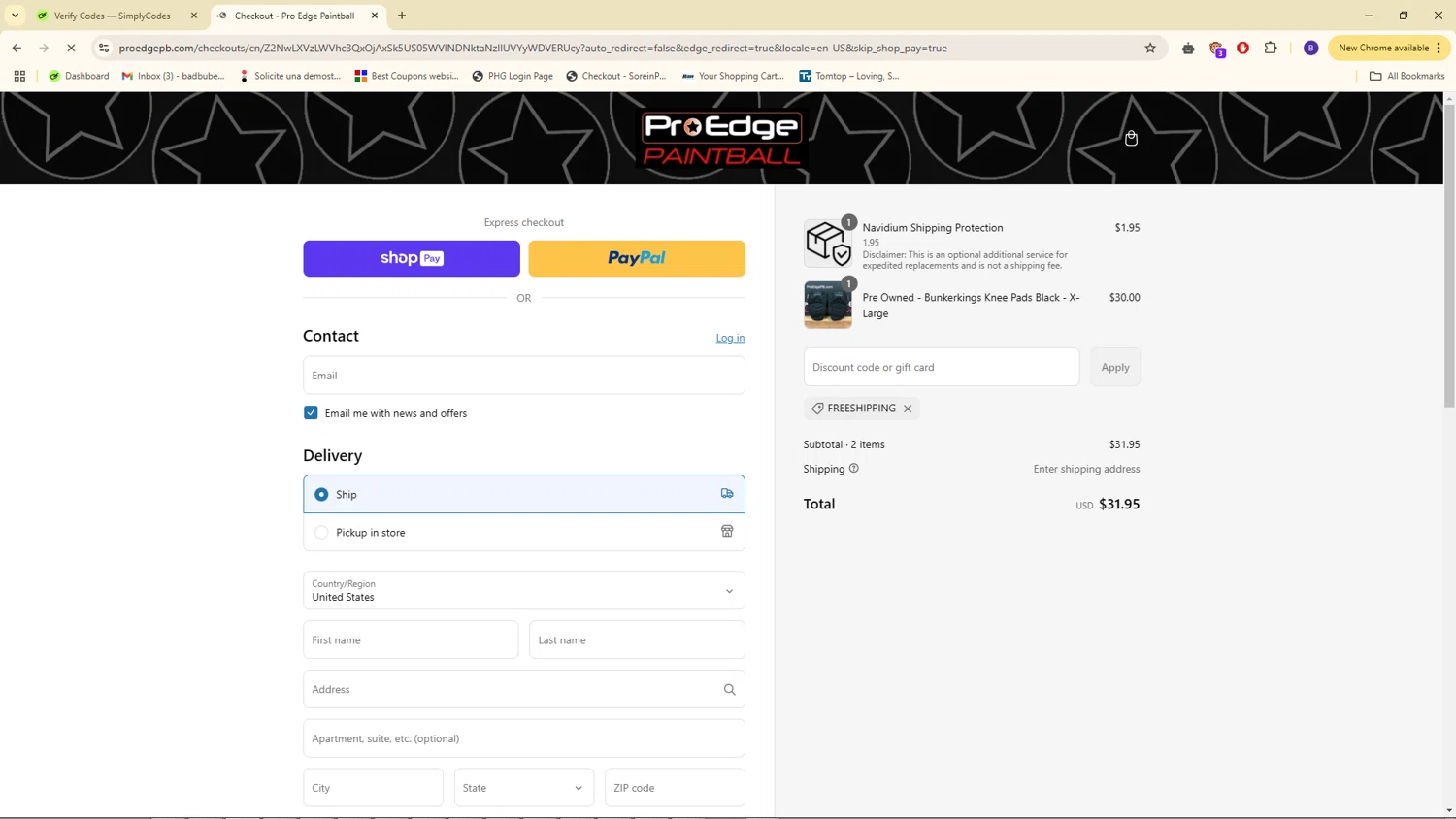Click the Enter shipping address text
The image size is (1456, 819).
point(1086,469)
